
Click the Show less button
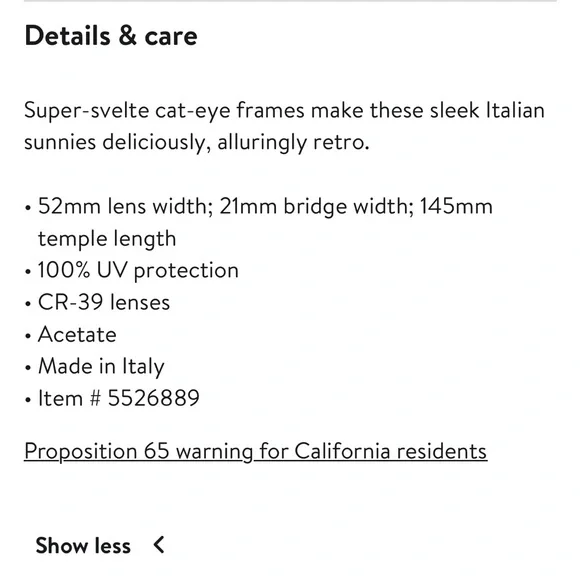pyautogui.click(x=100, y=545)
